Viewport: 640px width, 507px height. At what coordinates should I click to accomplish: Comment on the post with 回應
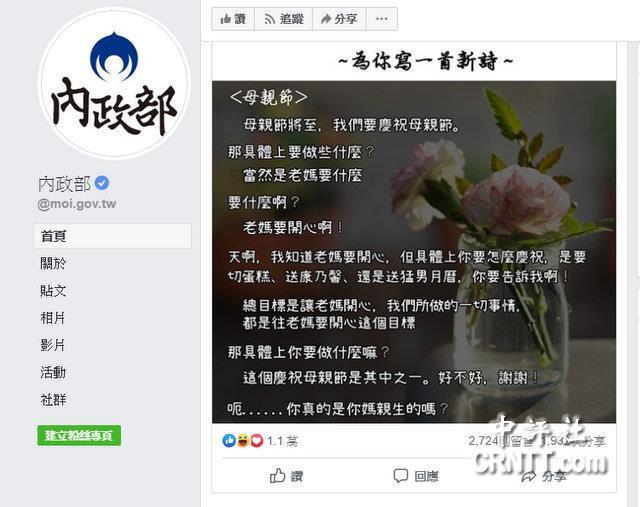tap(416, 476)
